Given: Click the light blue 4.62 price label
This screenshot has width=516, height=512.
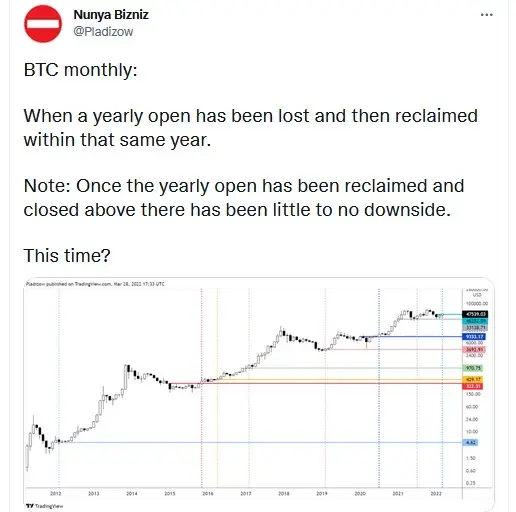Looking at the screenshot, I should 471,443.
